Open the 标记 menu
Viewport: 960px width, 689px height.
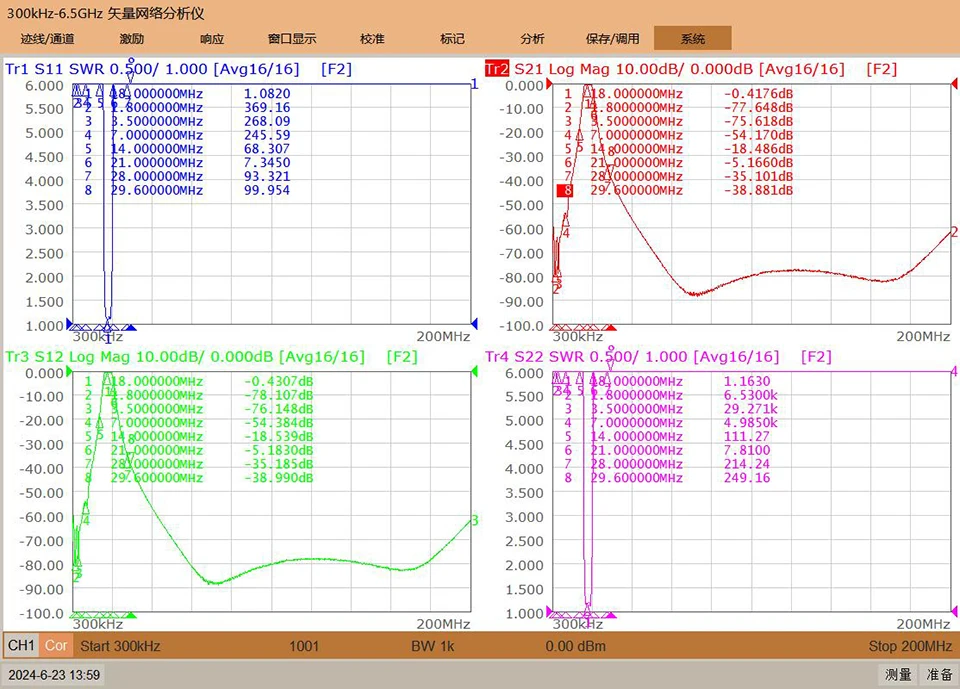click(452, 39)
